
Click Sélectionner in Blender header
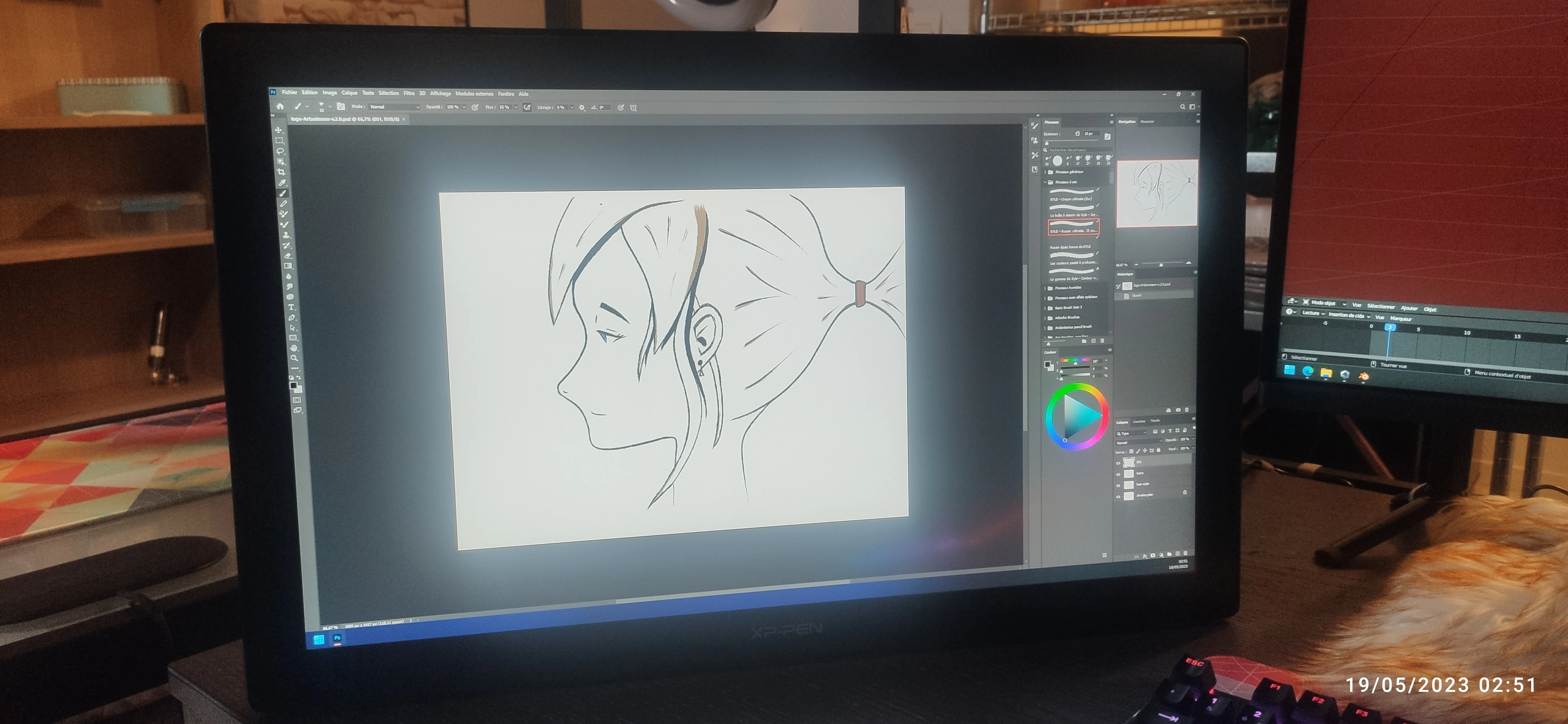click(1381, 306)
